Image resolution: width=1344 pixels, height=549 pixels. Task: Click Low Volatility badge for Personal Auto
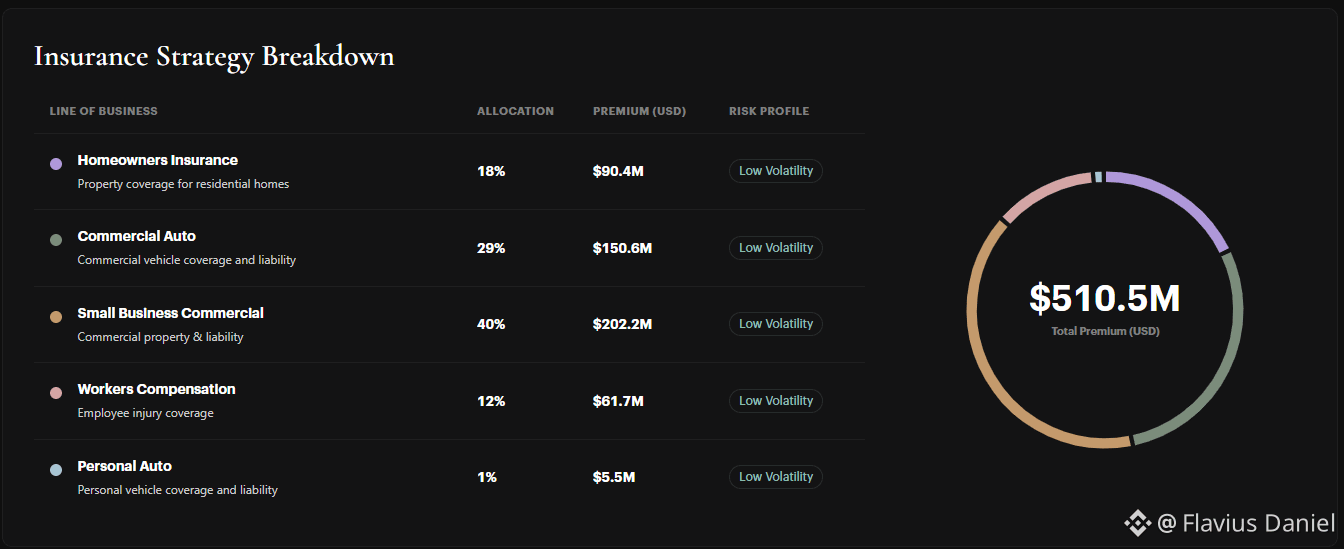776,477
